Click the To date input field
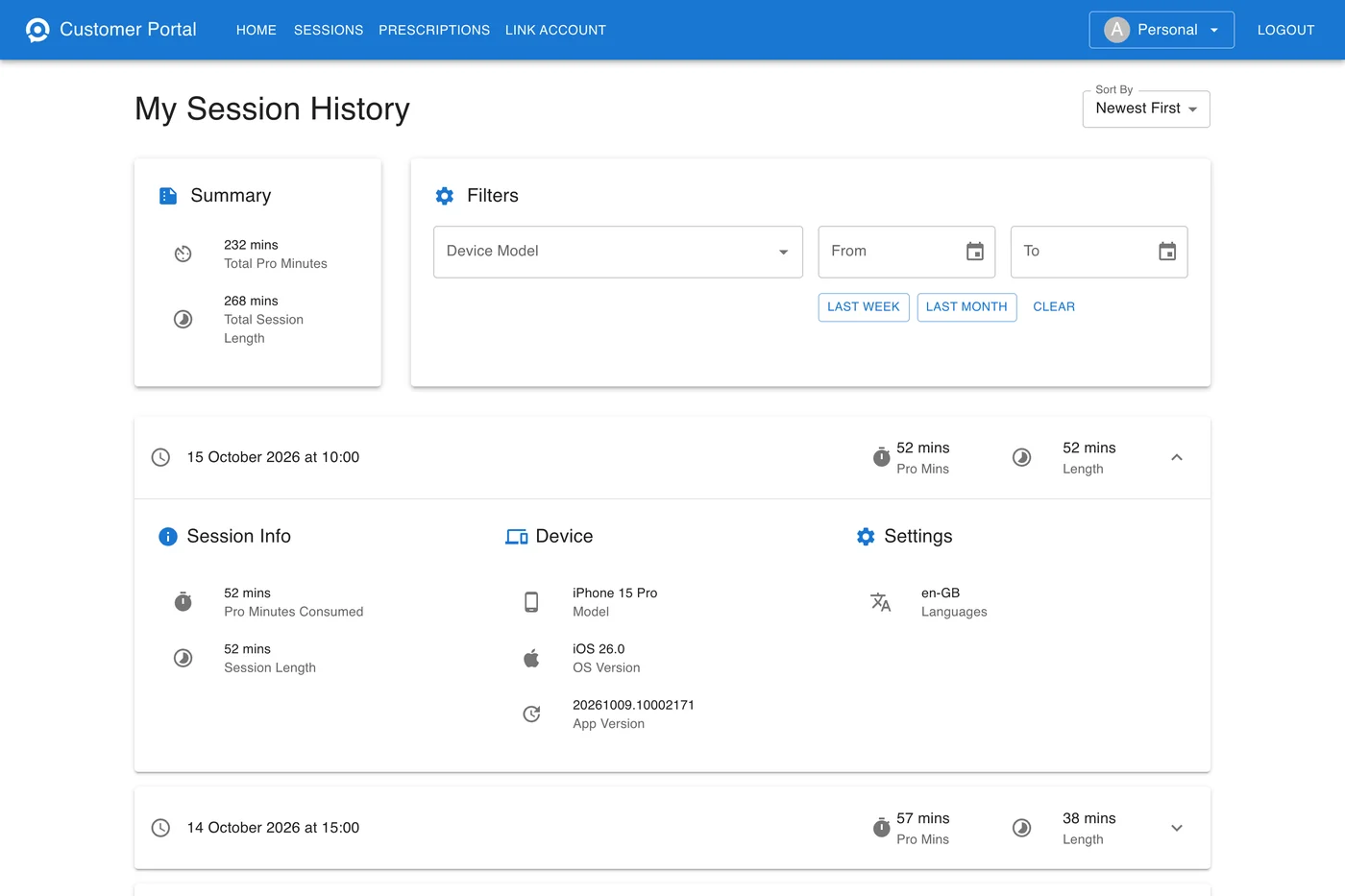1345x896 pixels. click(1099, 252)
